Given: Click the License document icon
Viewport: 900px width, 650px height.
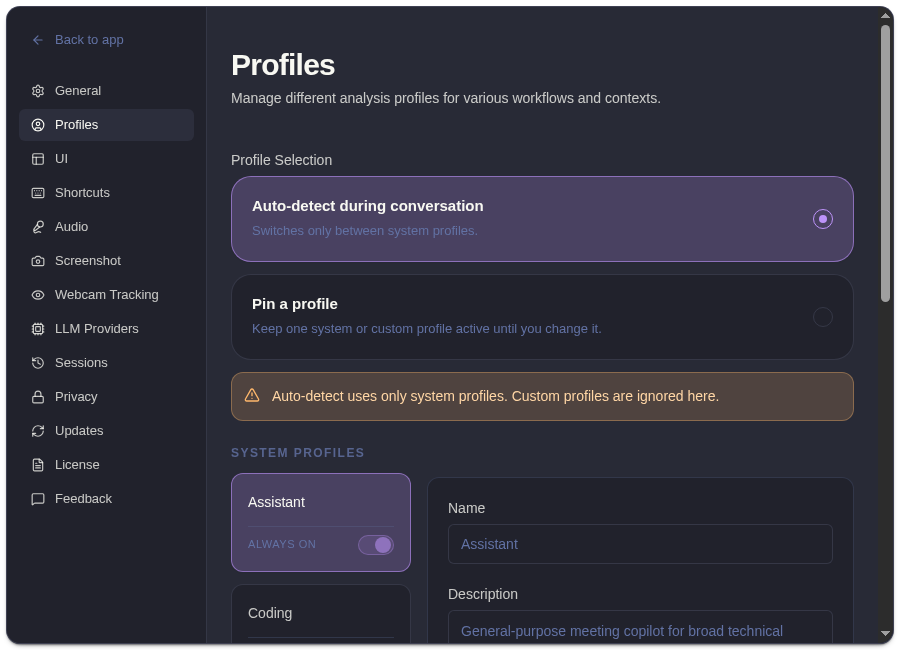Looking at the screenshot, I should [38, 465].
